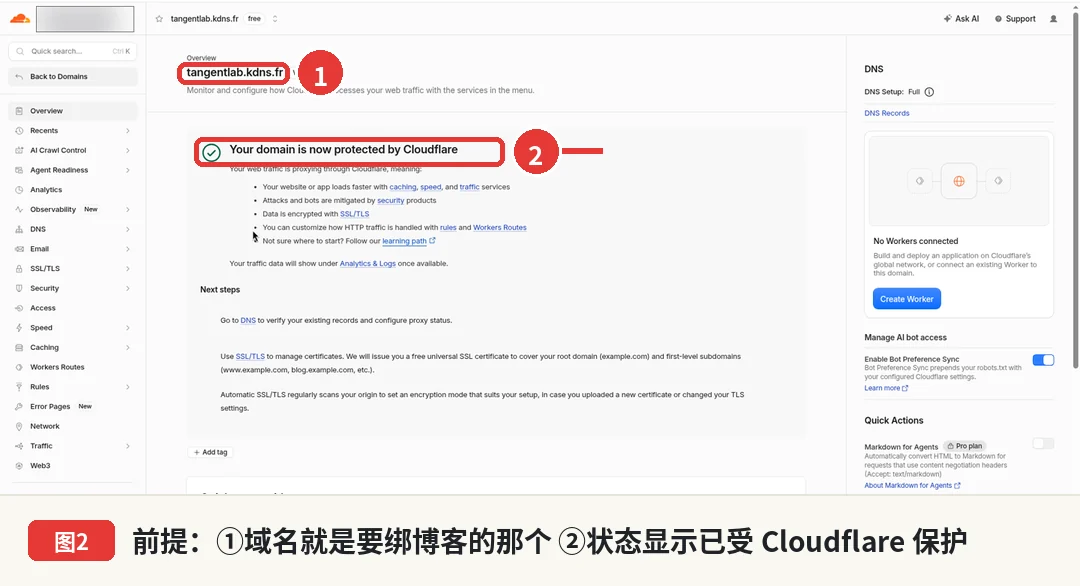
Task: Open the Analytics & Logs link
Action: pos(368,264)
